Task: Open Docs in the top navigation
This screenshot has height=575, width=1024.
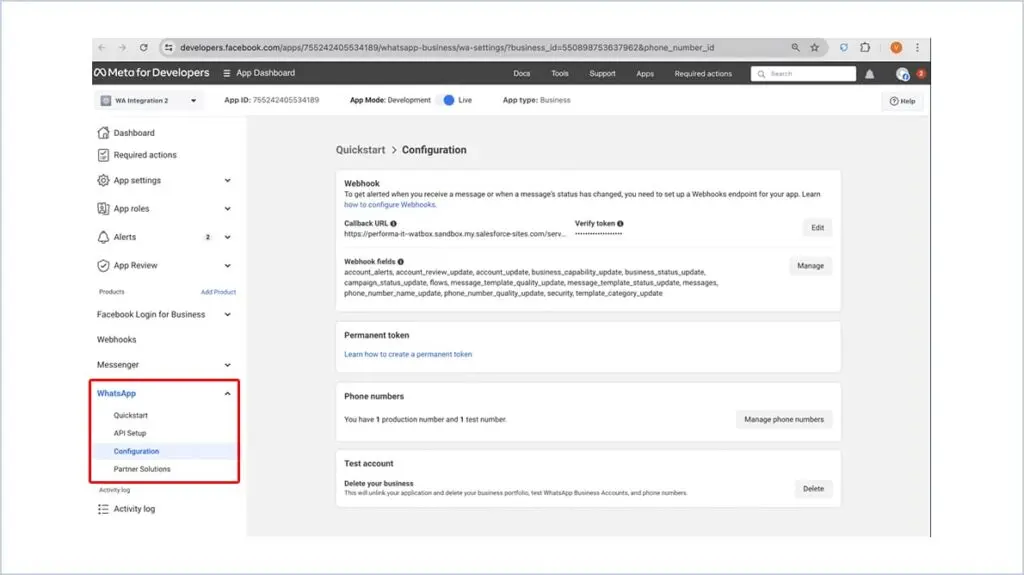Action: [x=522, y=74]
